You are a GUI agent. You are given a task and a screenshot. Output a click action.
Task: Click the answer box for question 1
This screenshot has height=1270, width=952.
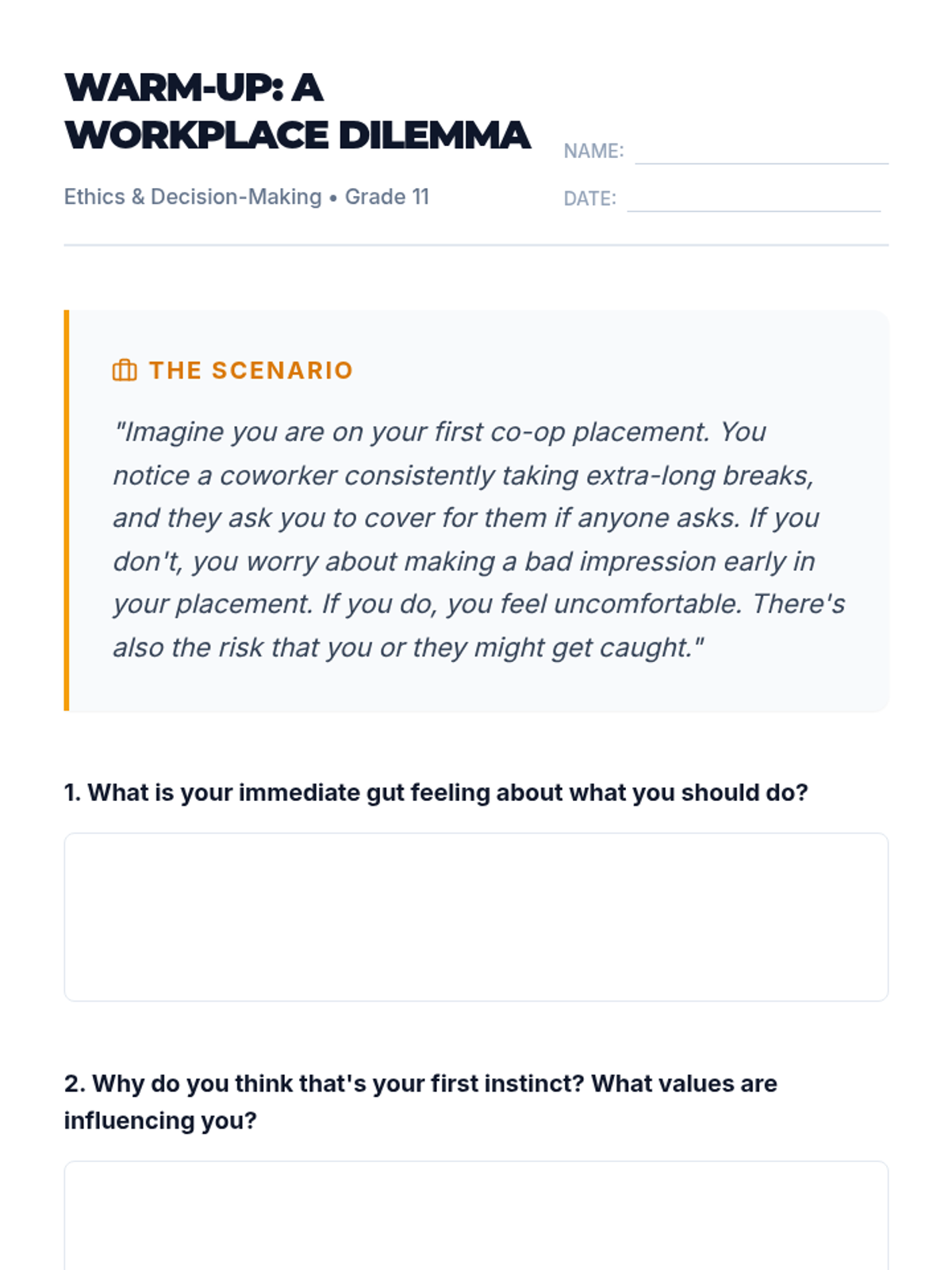476,917
